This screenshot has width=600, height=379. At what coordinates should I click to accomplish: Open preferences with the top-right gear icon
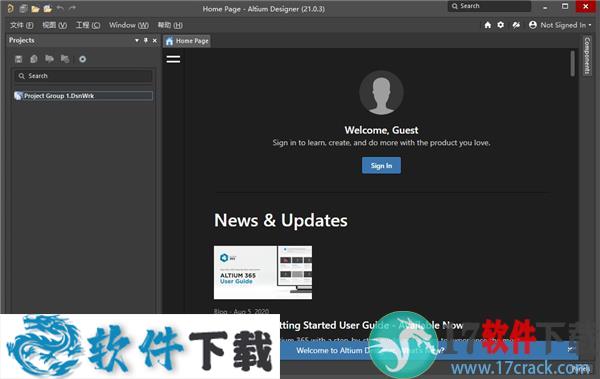click(x=501, y=25)
